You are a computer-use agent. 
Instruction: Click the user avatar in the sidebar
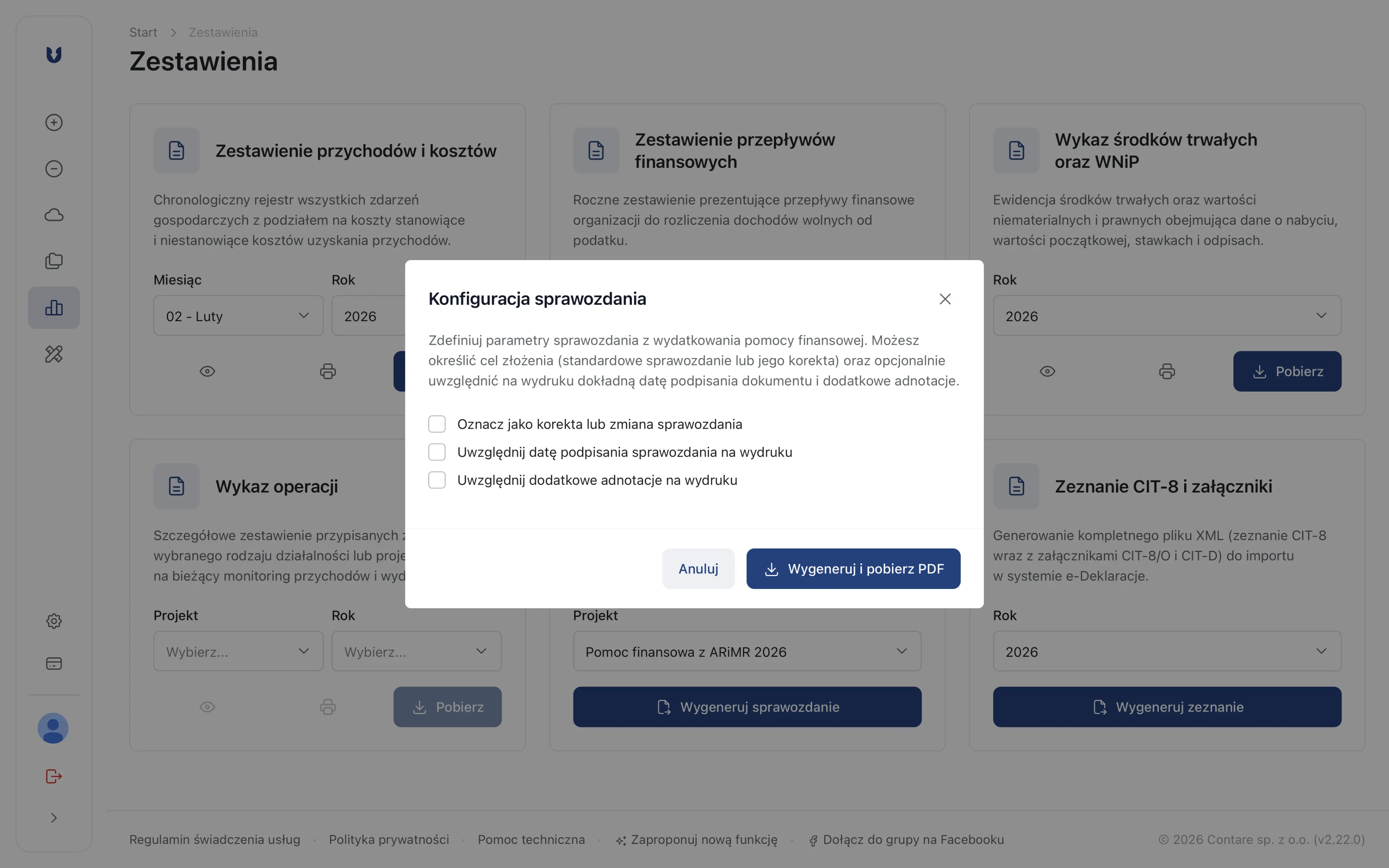[x=53, y=728]
